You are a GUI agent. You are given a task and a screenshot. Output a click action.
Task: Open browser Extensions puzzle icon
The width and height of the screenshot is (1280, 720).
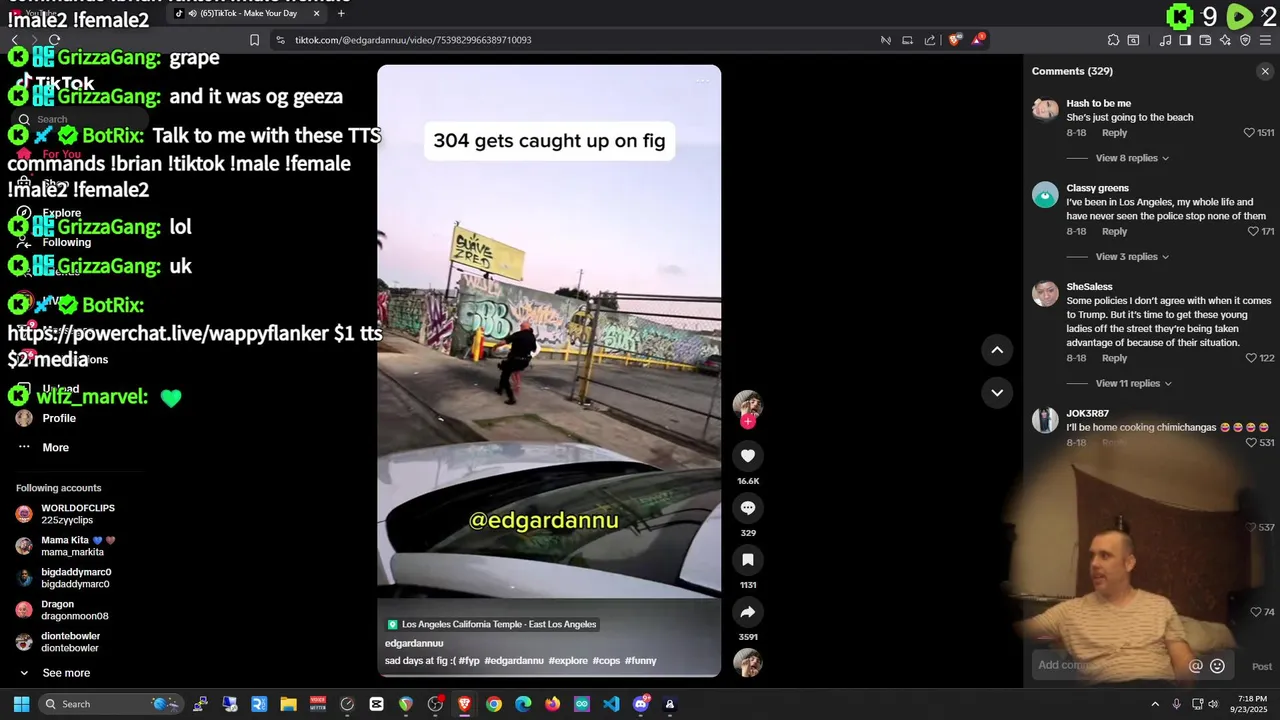click(1113, 40)
